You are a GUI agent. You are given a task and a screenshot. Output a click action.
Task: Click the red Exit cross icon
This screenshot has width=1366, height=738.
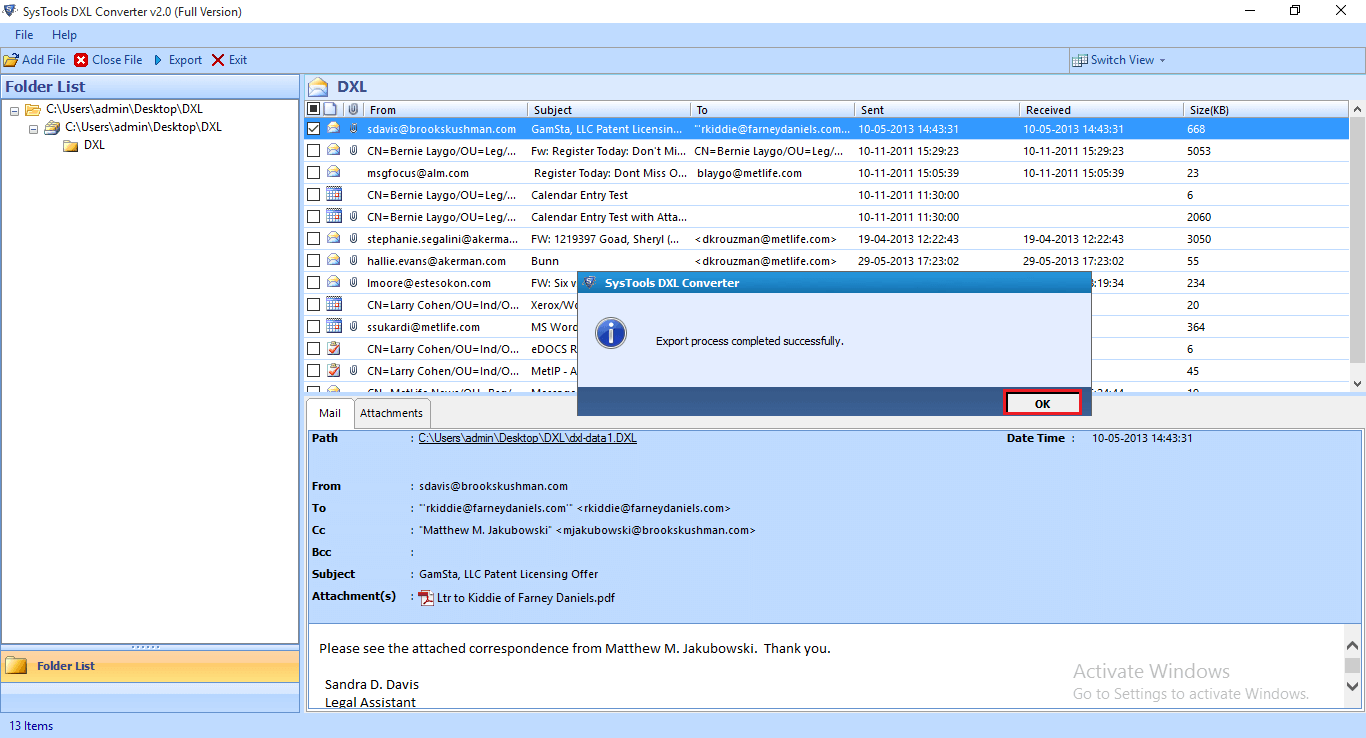[218, 60]
